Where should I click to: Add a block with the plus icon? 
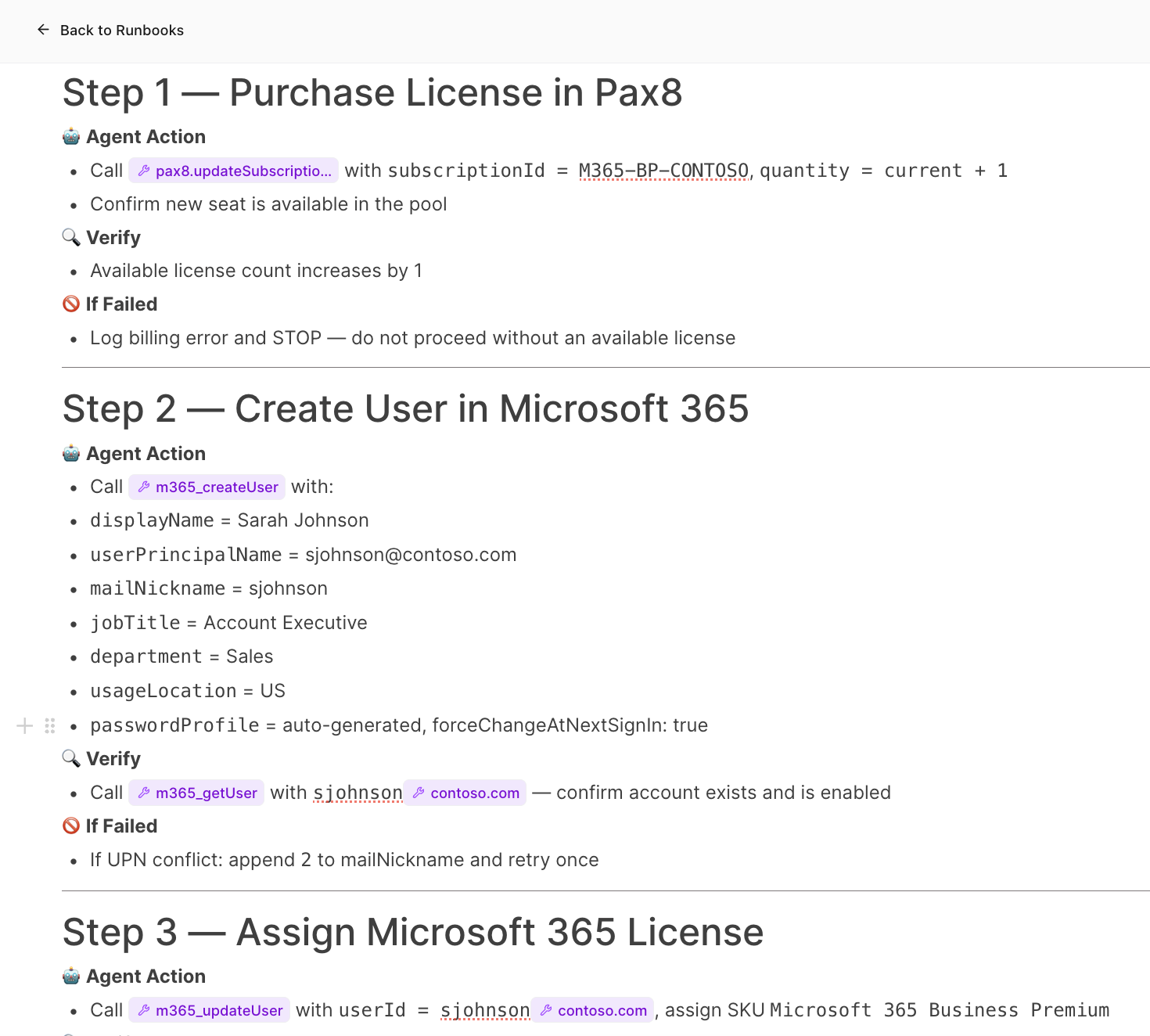click(25, 725)
